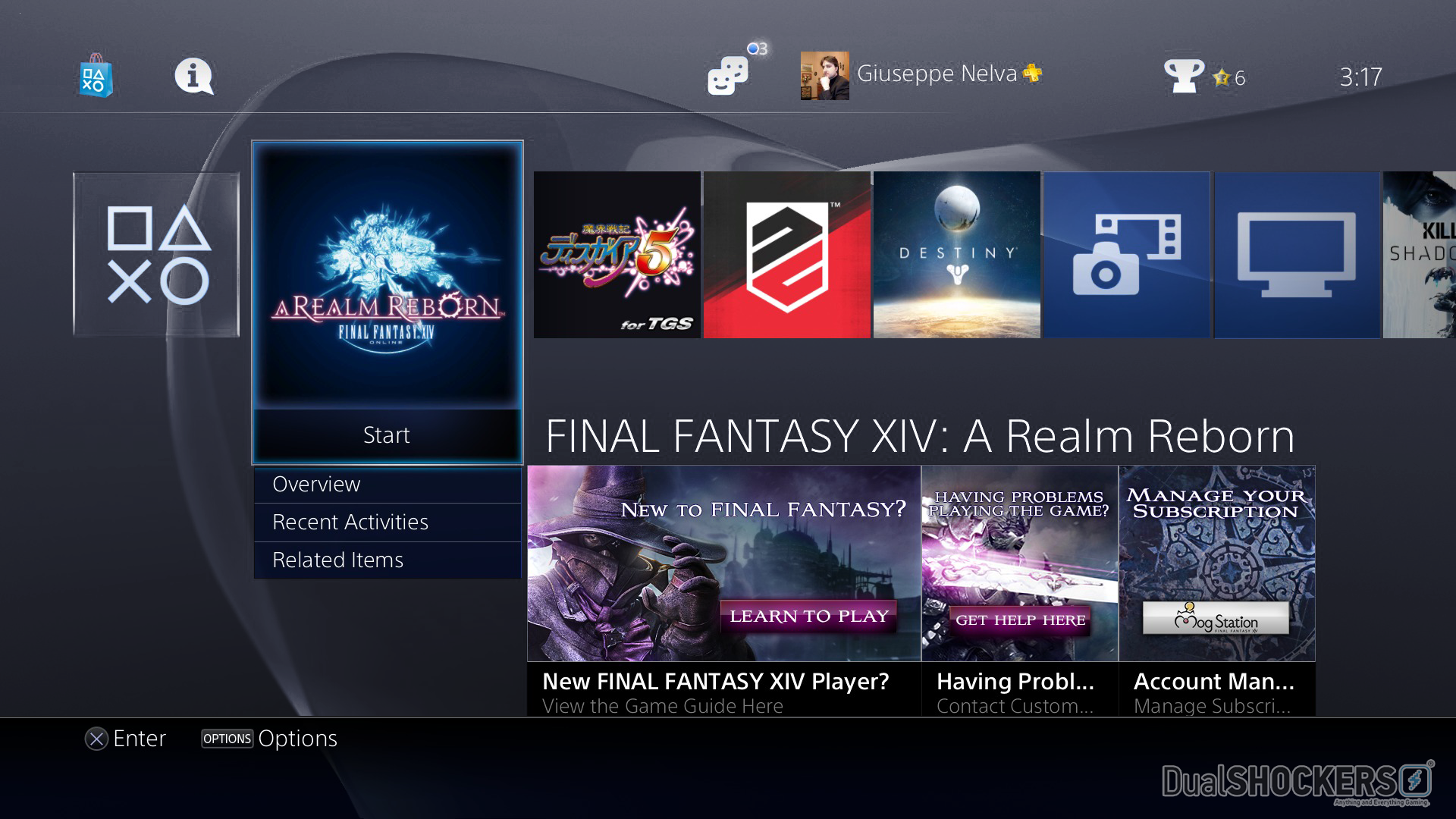Open the Capture Gallery camera tile

point(1127,255)
